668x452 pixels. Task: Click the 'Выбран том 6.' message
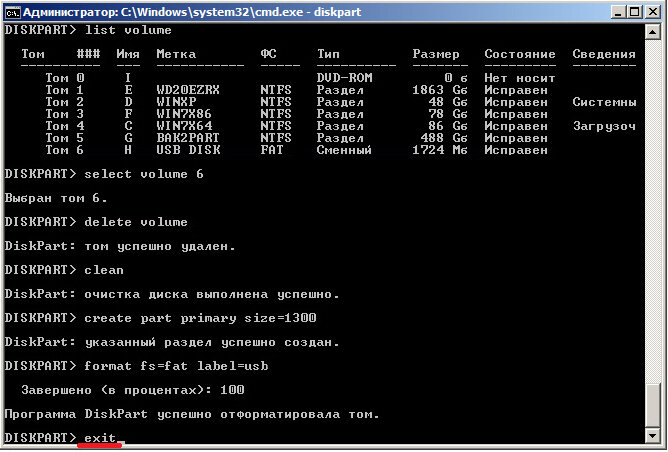click(x=56, y=199)
